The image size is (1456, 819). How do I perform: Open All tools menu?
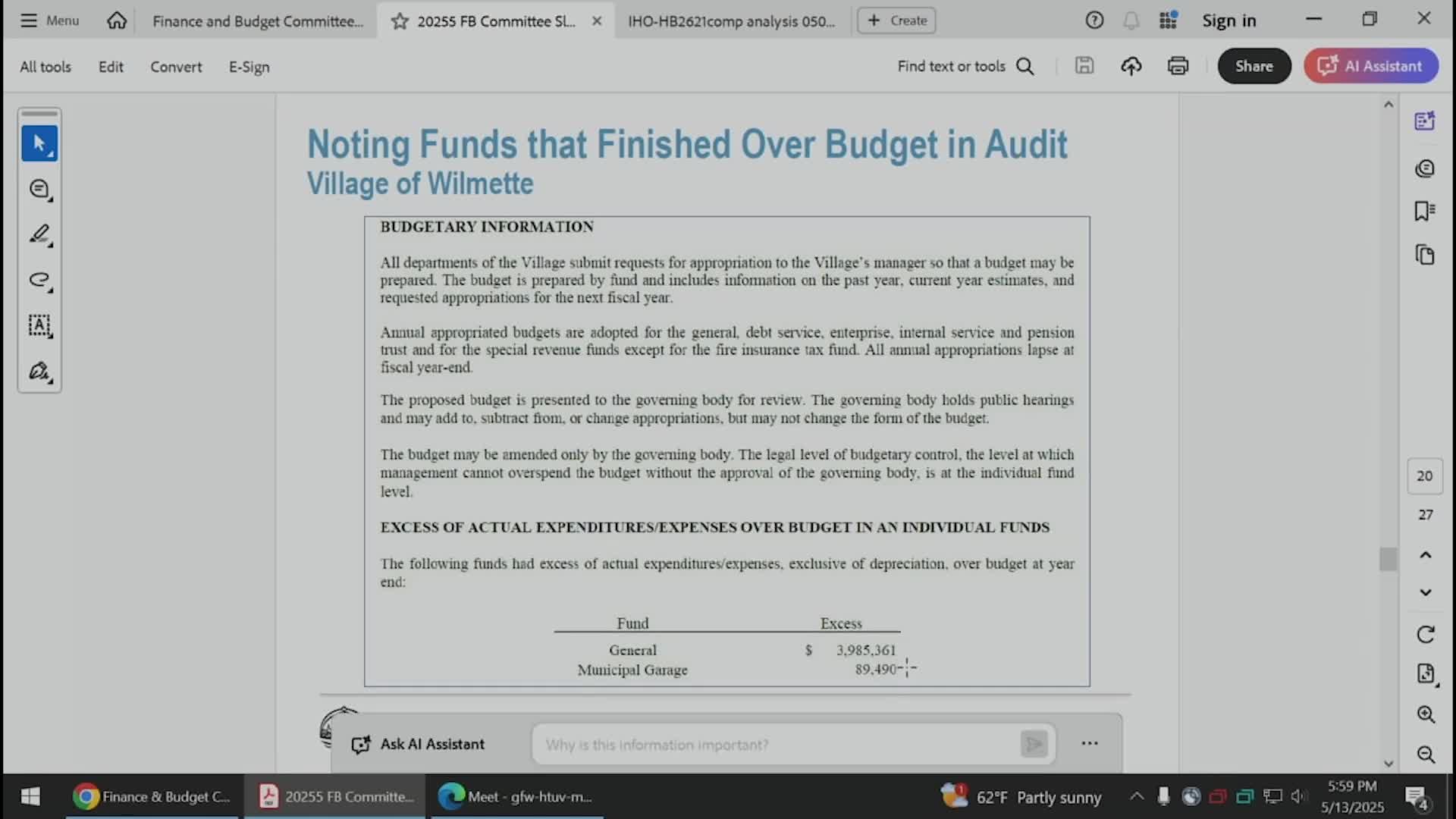(45, 67)
